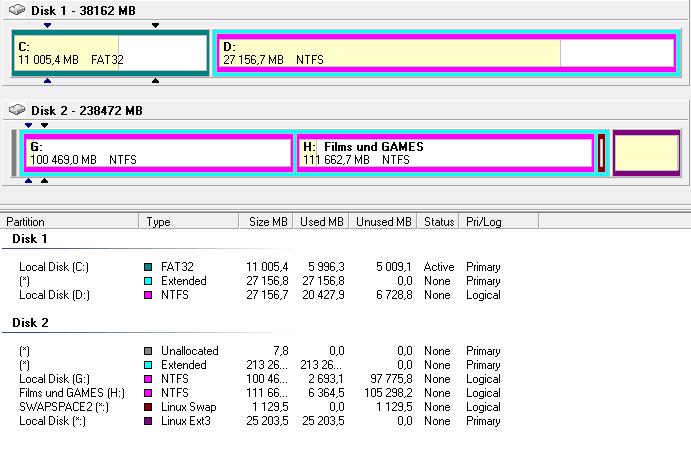Select the G: NTFS partition block

point(158,153)
